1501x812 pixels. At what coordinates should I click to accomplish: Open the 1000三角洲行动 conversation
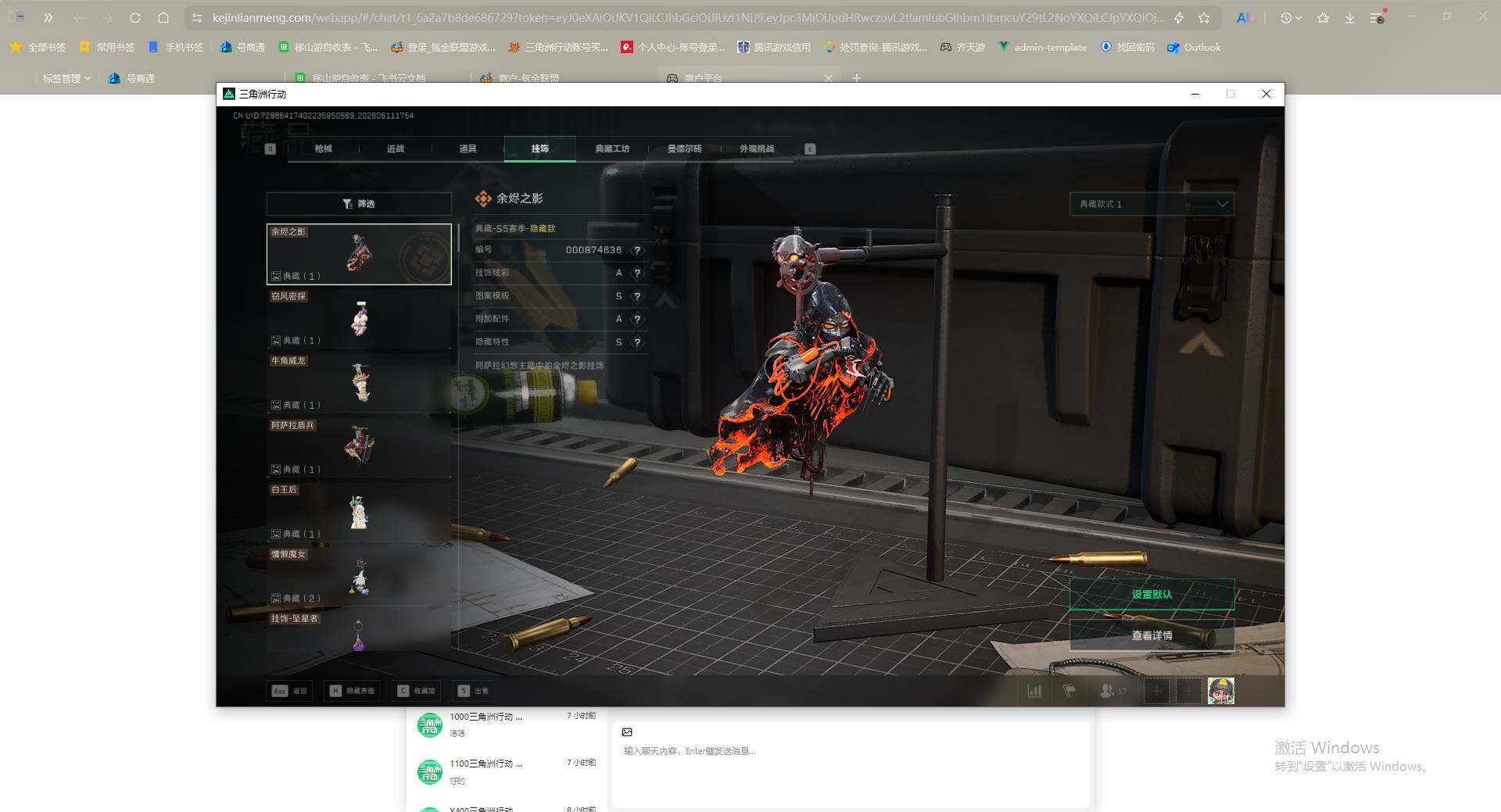coord(507,724)
